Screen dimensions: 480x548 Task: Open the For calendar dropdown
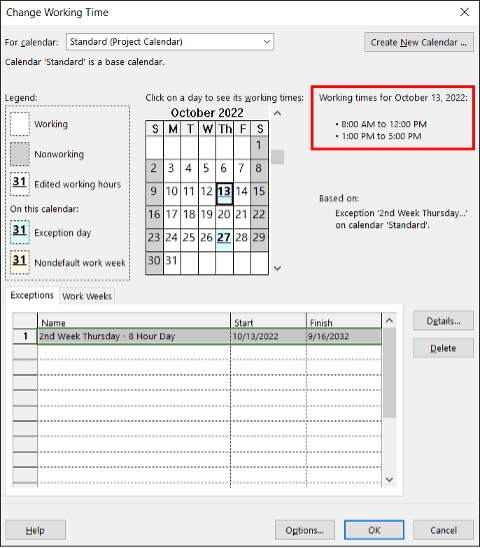pos(170,42)
